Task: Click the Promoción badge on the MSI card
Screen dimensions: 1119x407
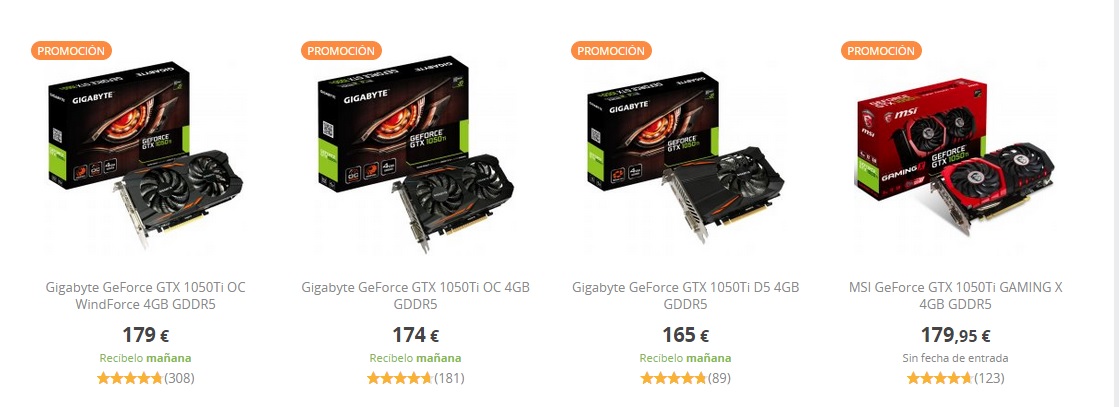Action: pyautogui.click(x=881, y=51)
